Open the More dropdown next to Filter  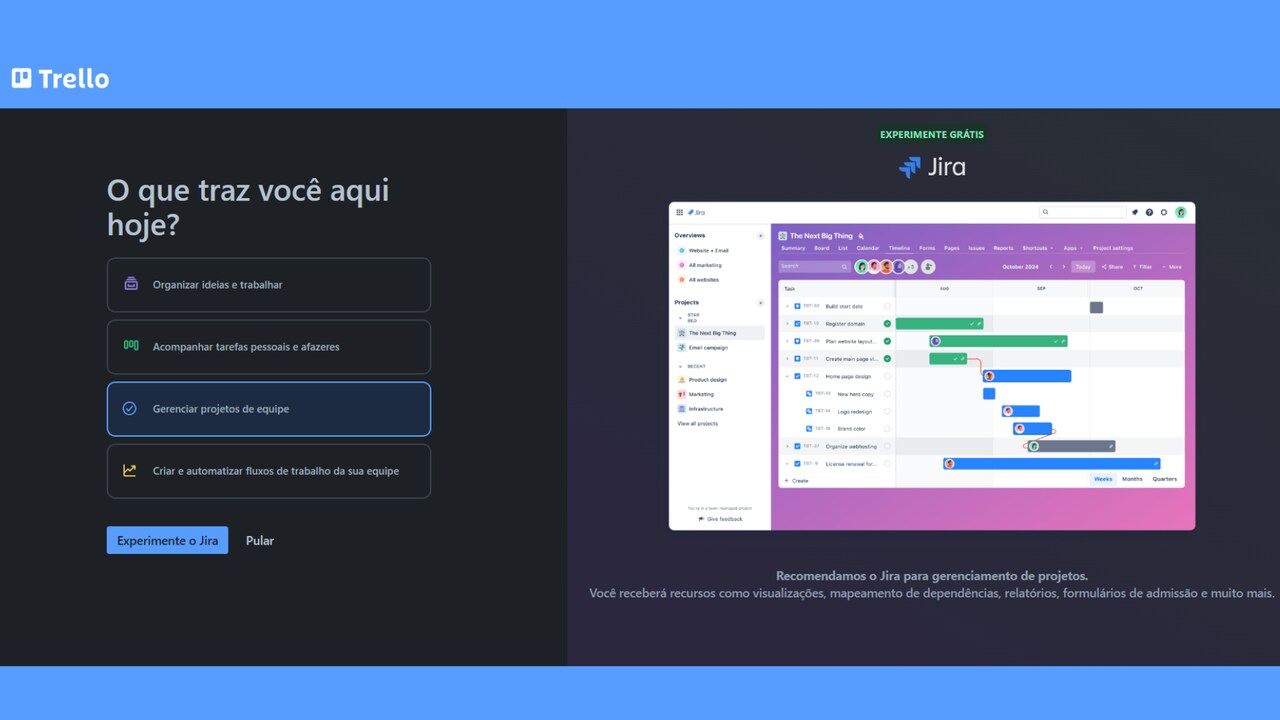click(x=1172, y=267)
